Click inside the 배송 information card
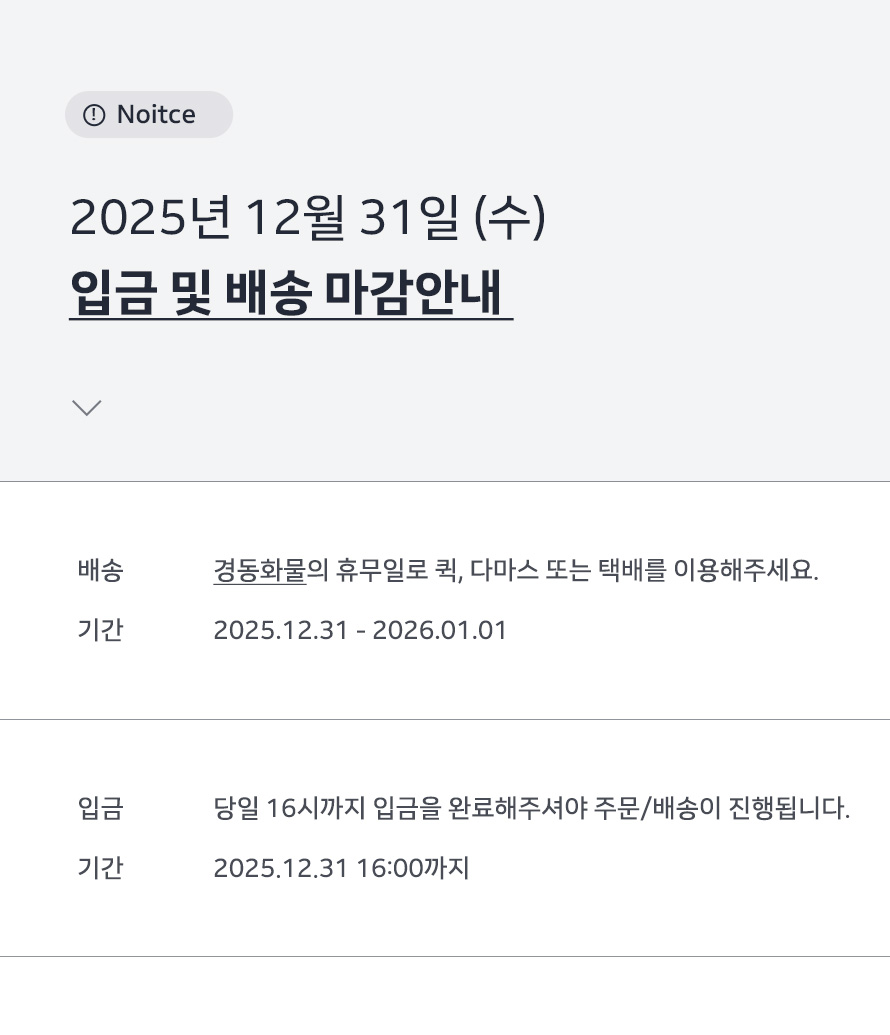 pyautogui.click(x=445, y=600)
